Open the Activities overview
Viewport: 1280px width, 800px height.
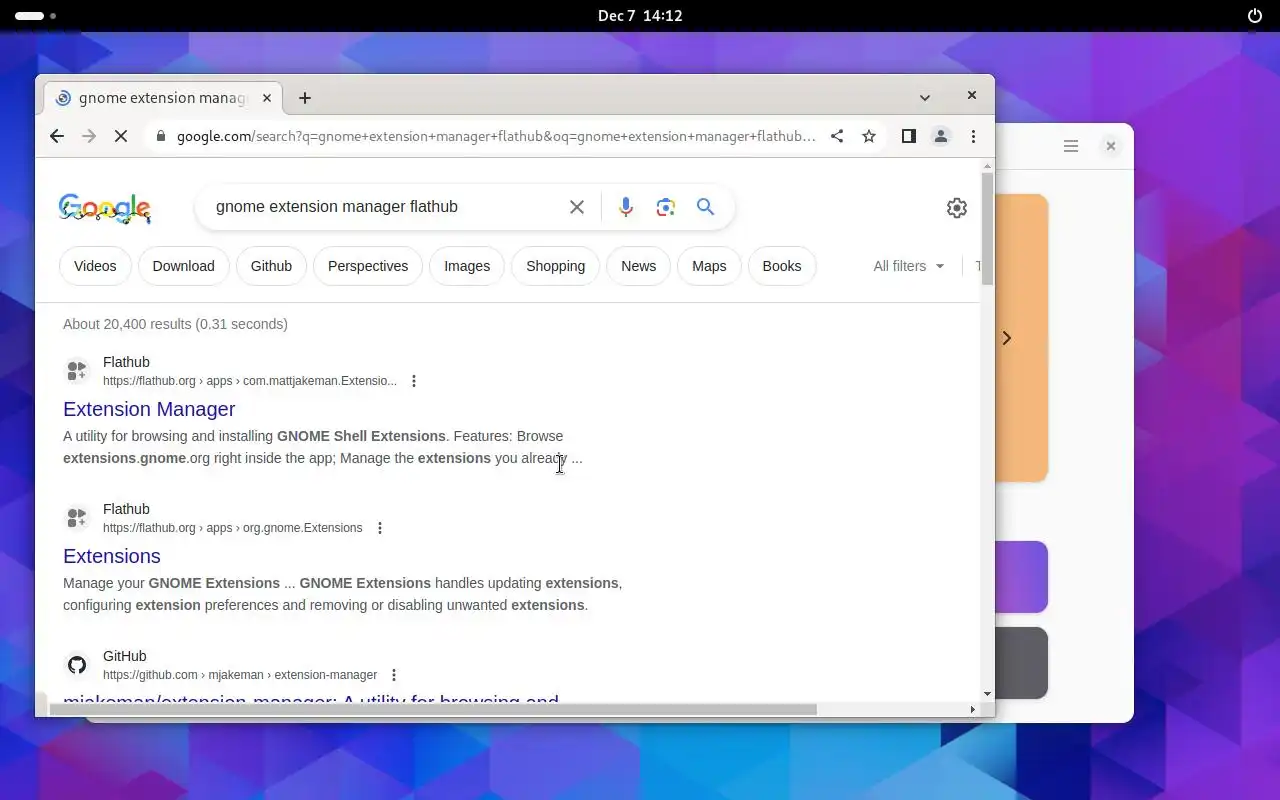36,16
